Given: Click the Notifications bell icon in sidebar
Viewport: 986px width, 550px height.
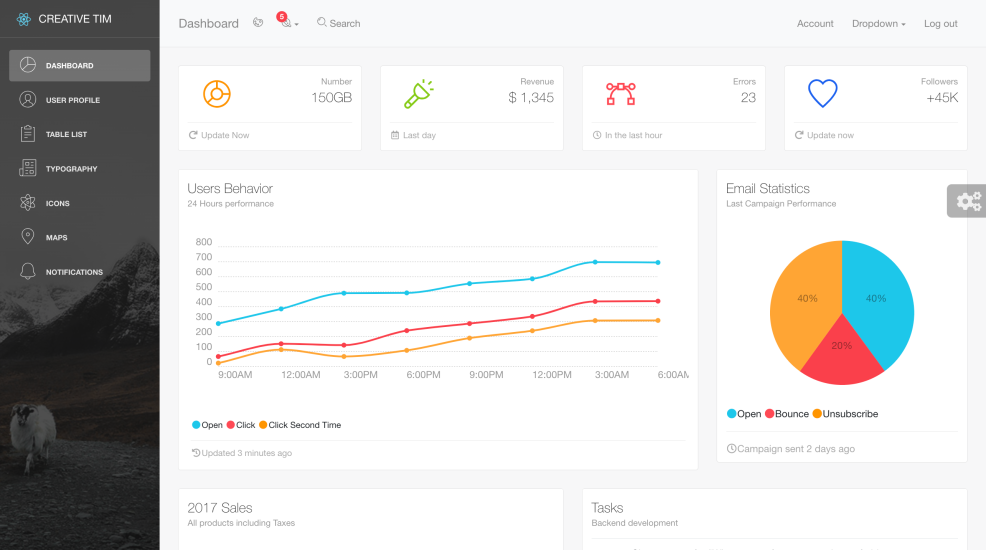Looking at the screenshot, I should [28, 272].
